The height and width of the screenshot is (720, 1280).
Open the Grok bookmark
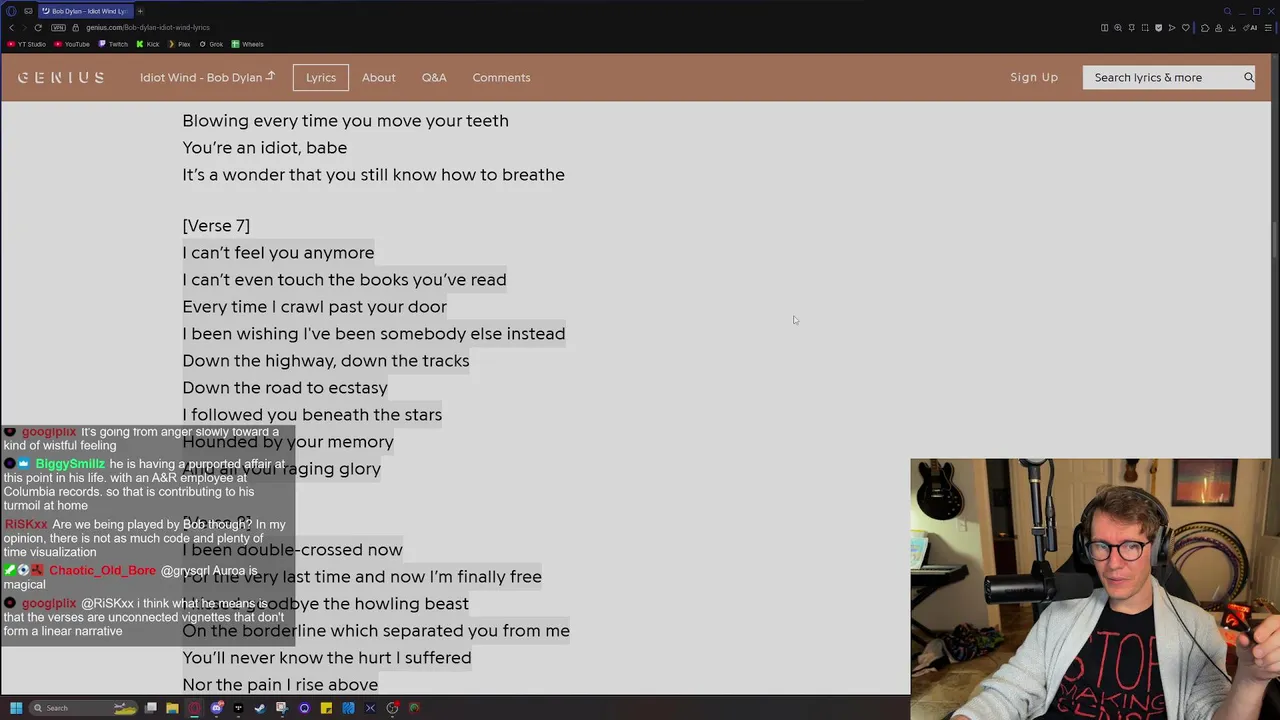point(211,44)
